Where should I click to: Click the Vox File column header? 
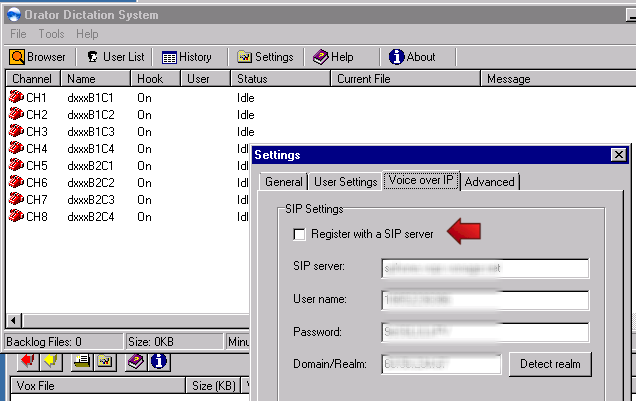tap(97, 386)
